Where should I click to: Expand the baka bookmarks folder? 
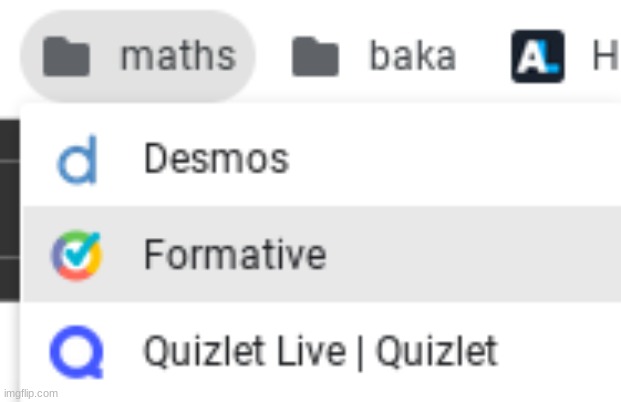click(411, 56)
